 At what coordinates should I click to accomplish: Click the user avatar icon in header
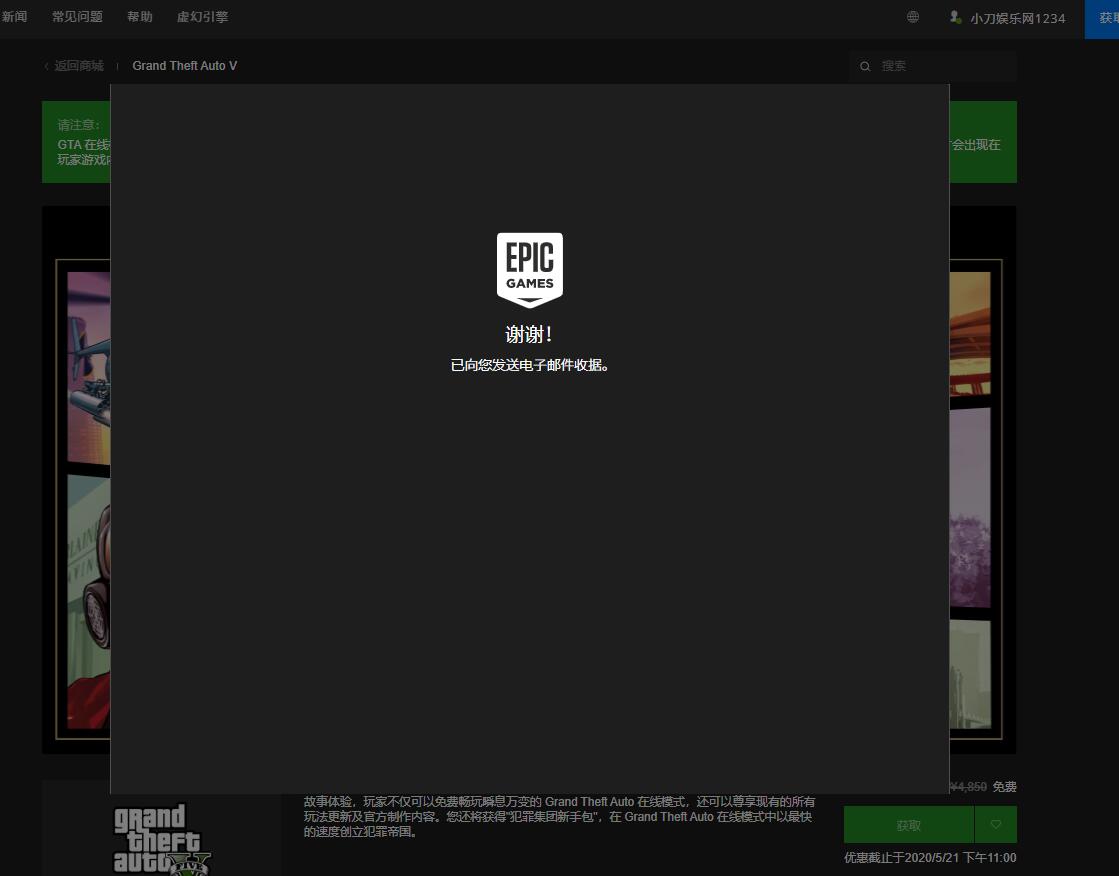point(955,17)
